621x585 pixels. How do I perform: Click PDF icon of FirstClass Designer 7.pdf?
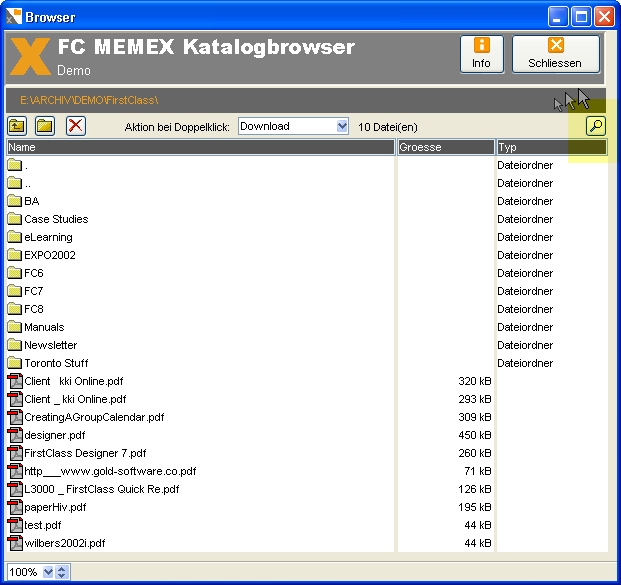click(15, 453)
